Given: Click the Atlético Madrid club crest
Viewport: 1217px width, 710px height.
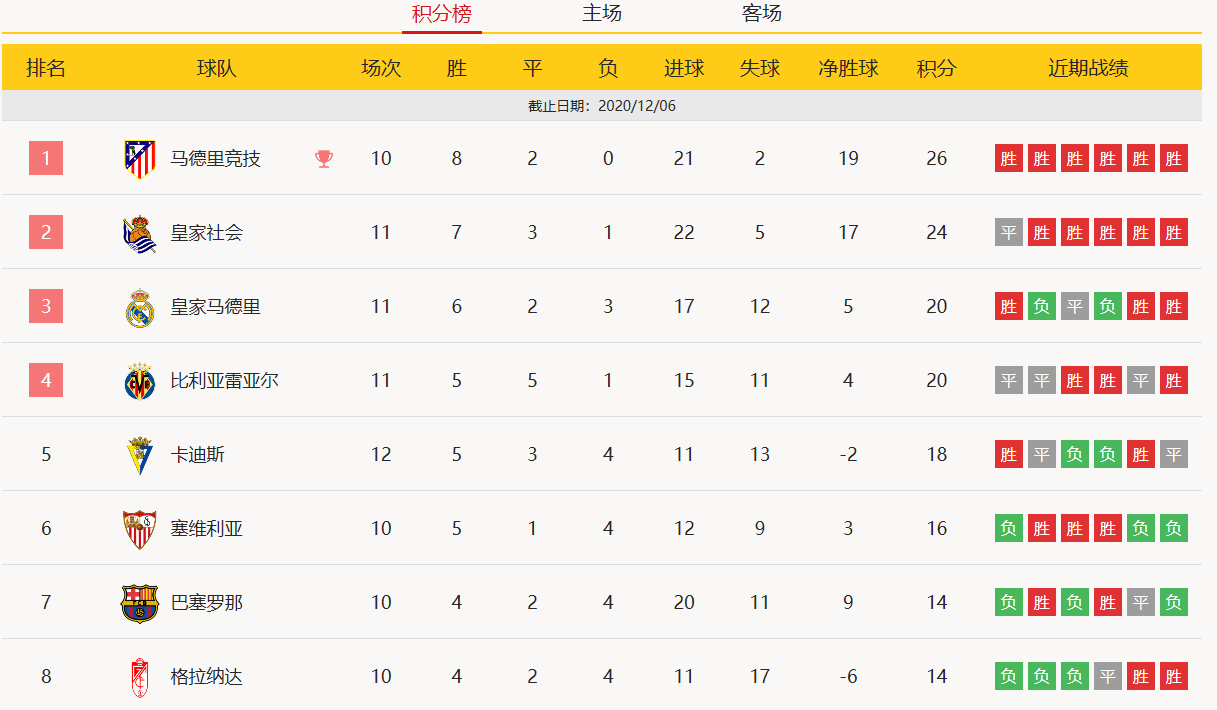Looking at the screenshot, I should pyautogui.click(x=140, y=159).
